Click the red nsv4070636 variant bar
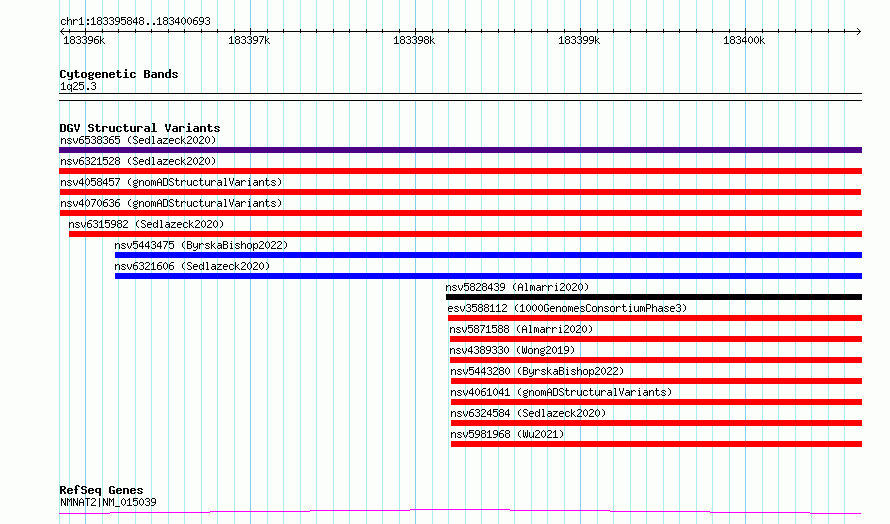890x524 pixels. coord(460,213)
